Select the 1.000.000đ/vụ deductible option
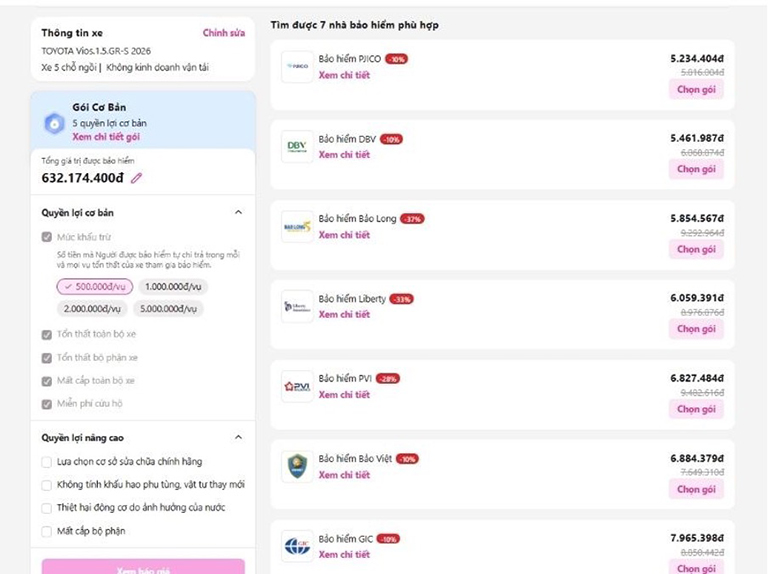This screenshot has height=574, width=768. coord(173,287)
